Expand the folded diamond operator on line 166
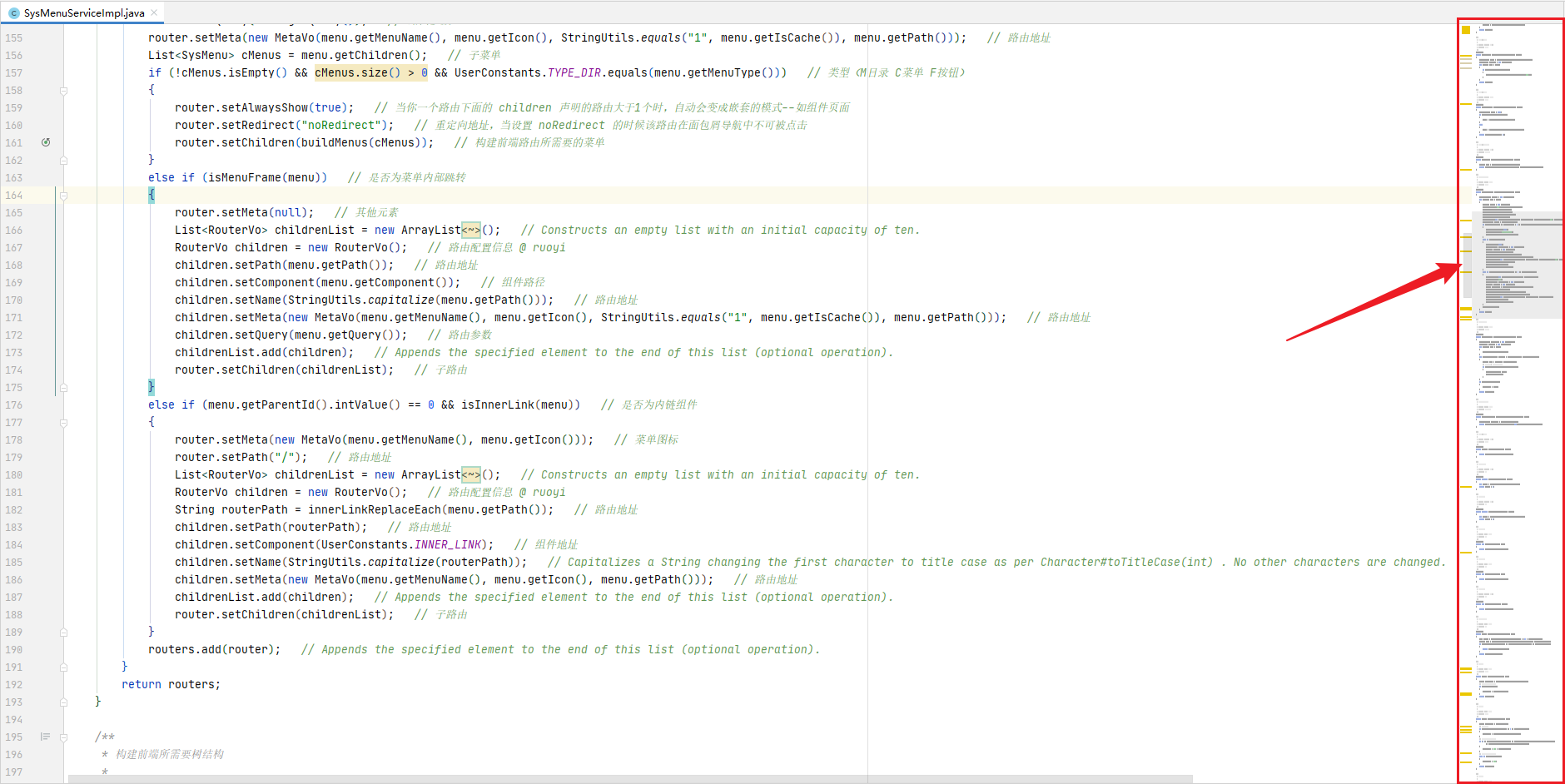 471,230
